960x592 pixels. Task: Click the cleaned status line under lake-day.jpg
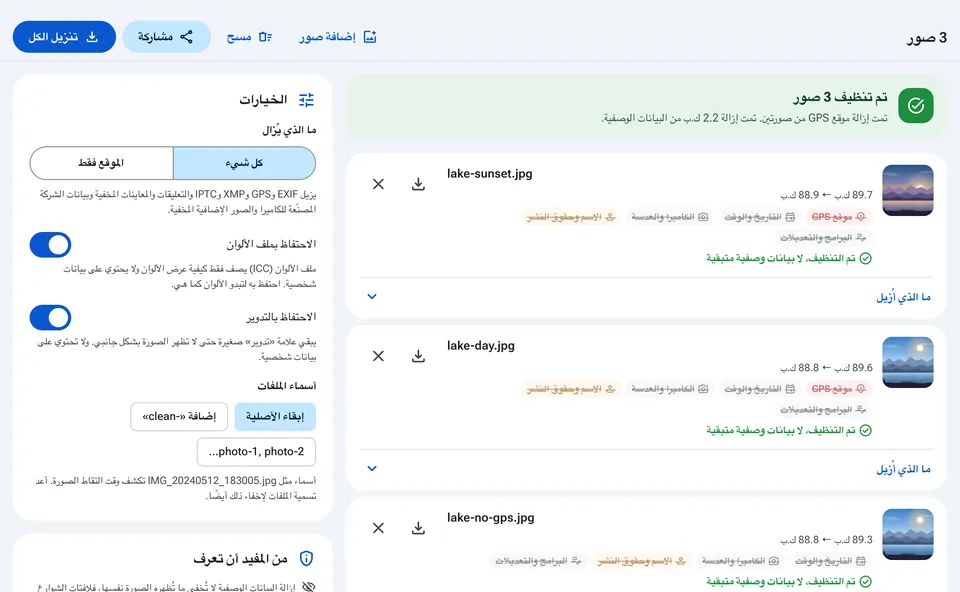tap(789, 430)
